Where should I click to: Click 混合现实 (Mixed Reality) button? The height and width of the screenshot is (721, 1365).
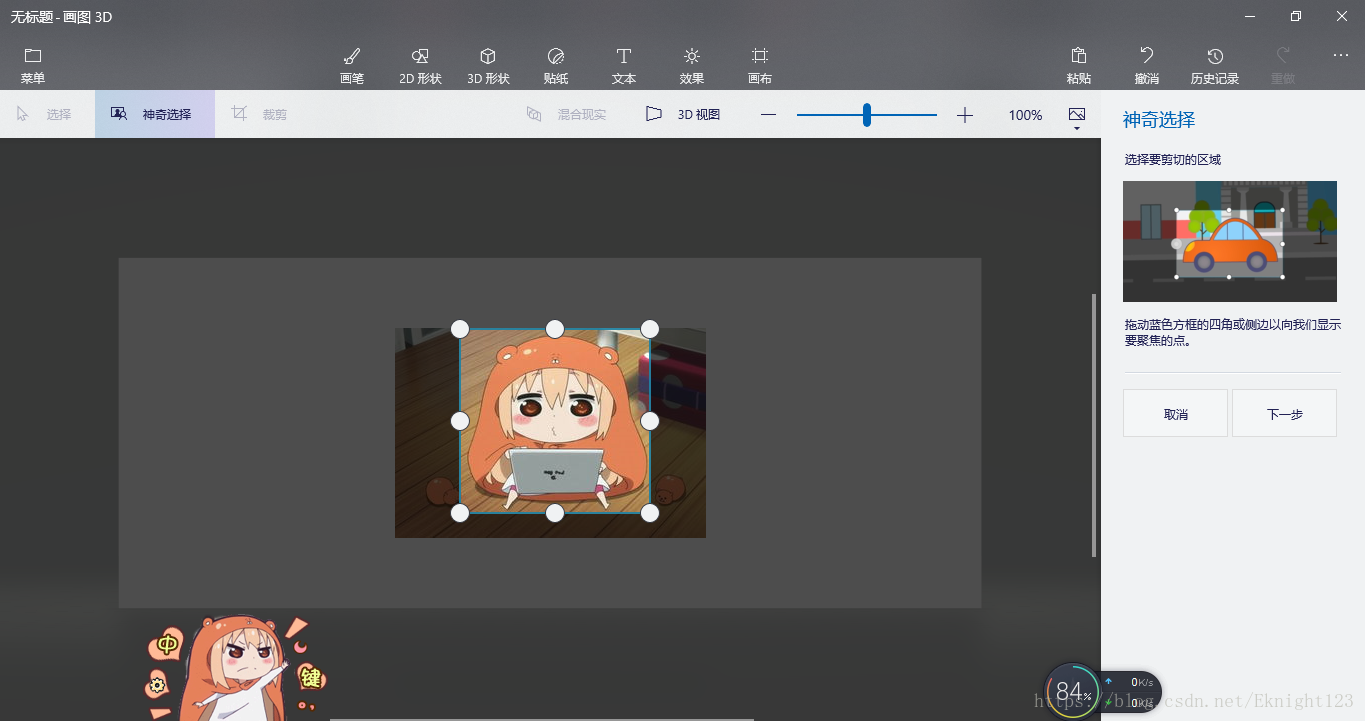click(x=566, y=114)
